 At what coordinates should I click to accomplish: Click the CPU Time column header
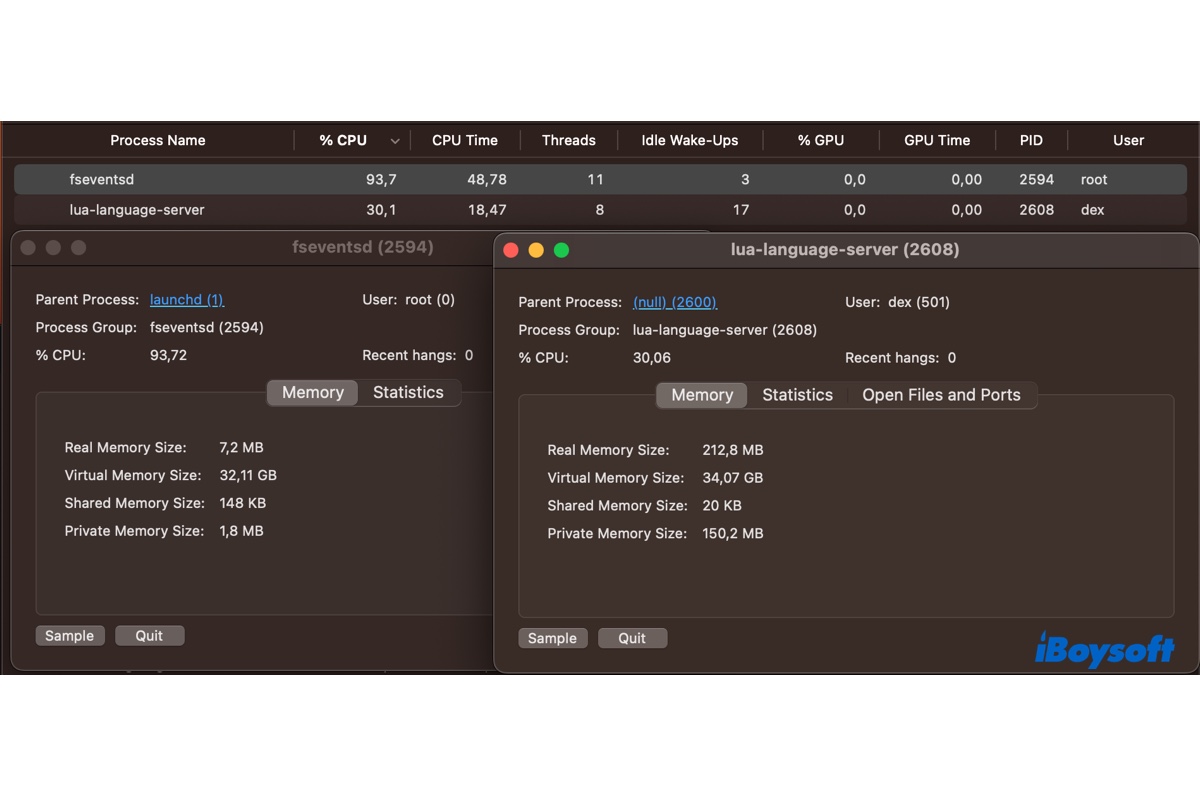pyautogui.click(x=464, y=140)
